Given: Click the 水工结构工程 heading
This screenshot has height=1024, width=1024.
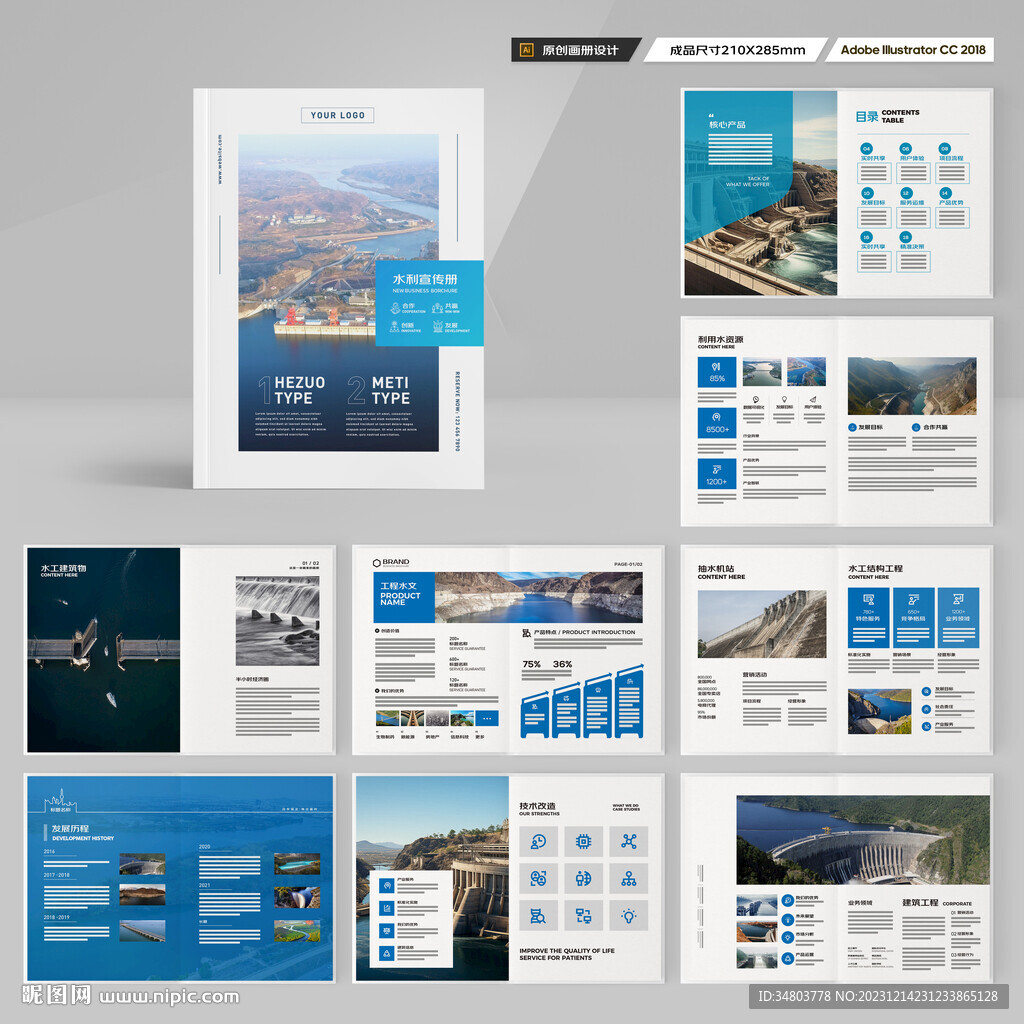Looking at the screenshot, I should point(875,568).
